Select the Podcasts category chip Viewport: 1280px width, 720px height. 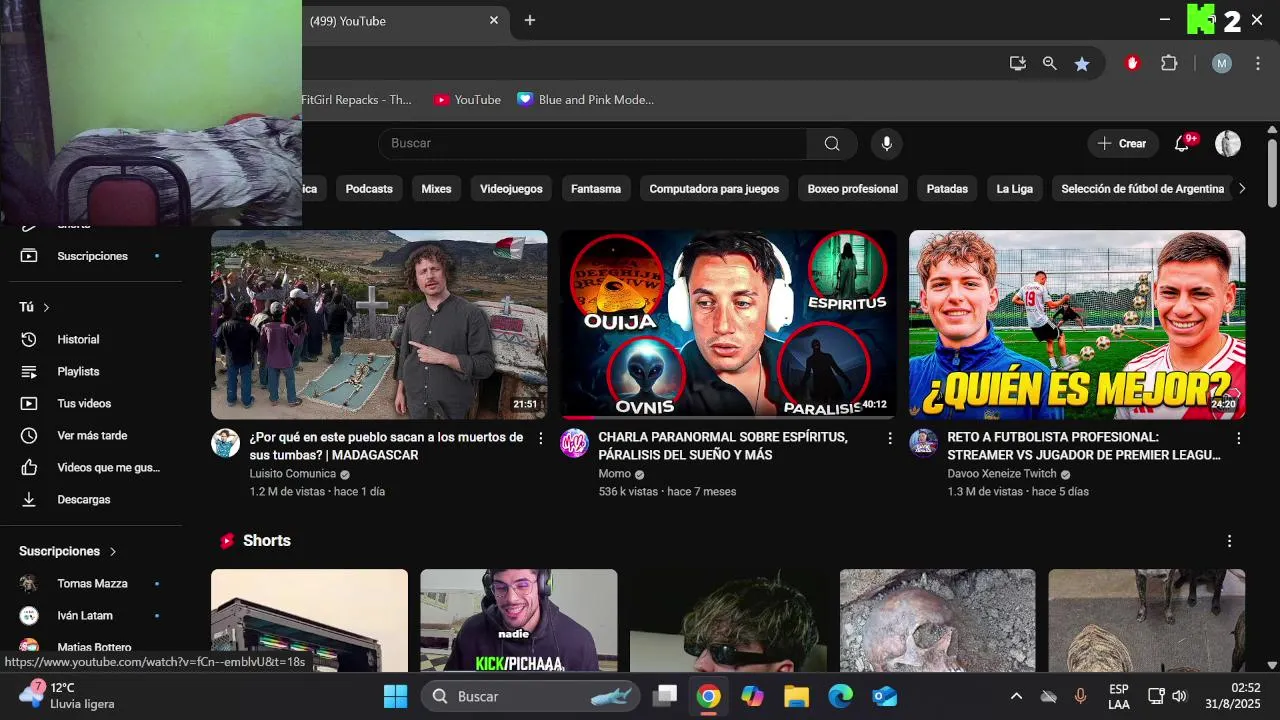coord(369,188)
